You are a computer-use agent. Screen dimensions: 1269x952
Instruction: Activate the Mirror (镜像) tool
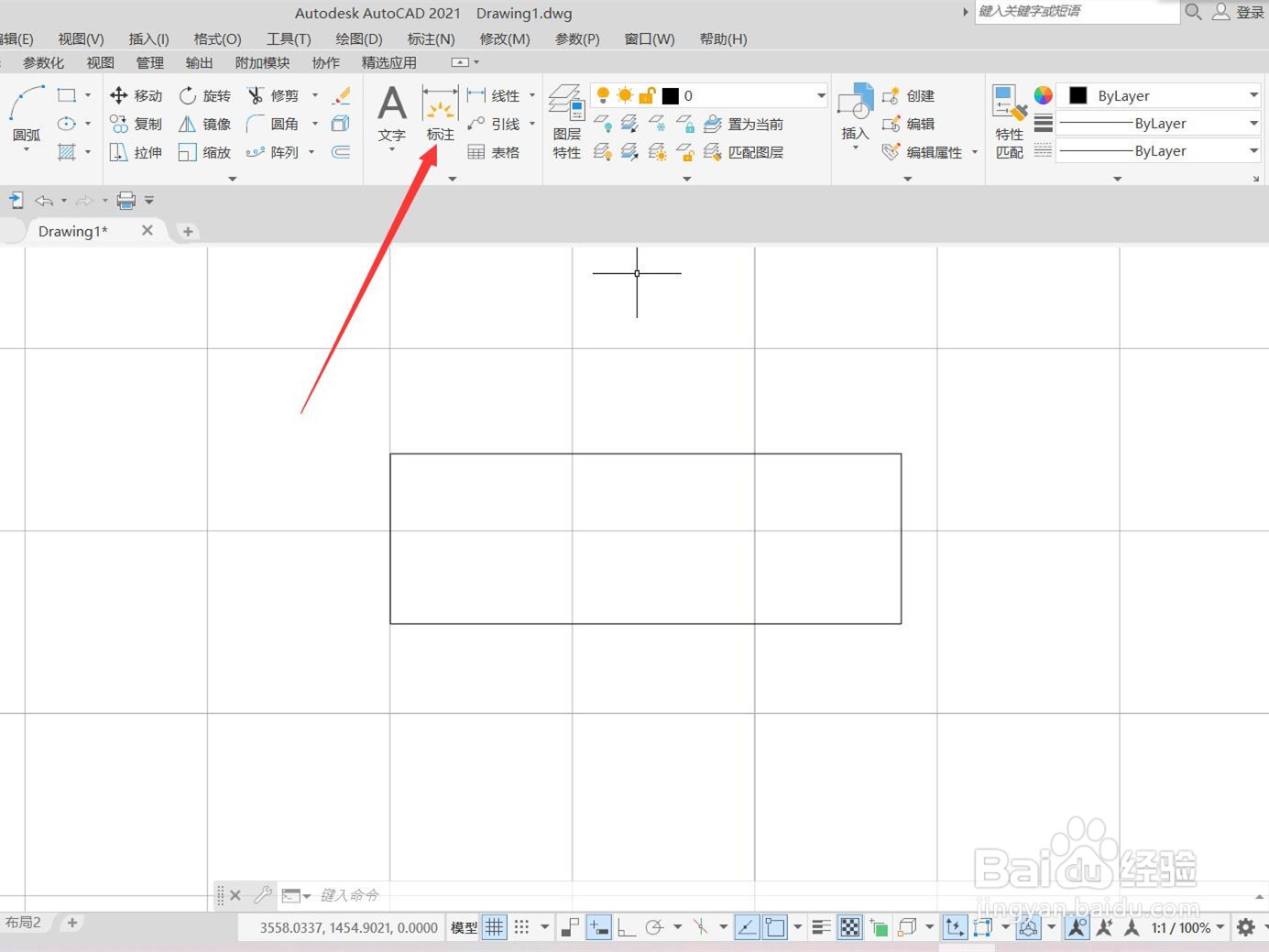(x=204, y=124)
